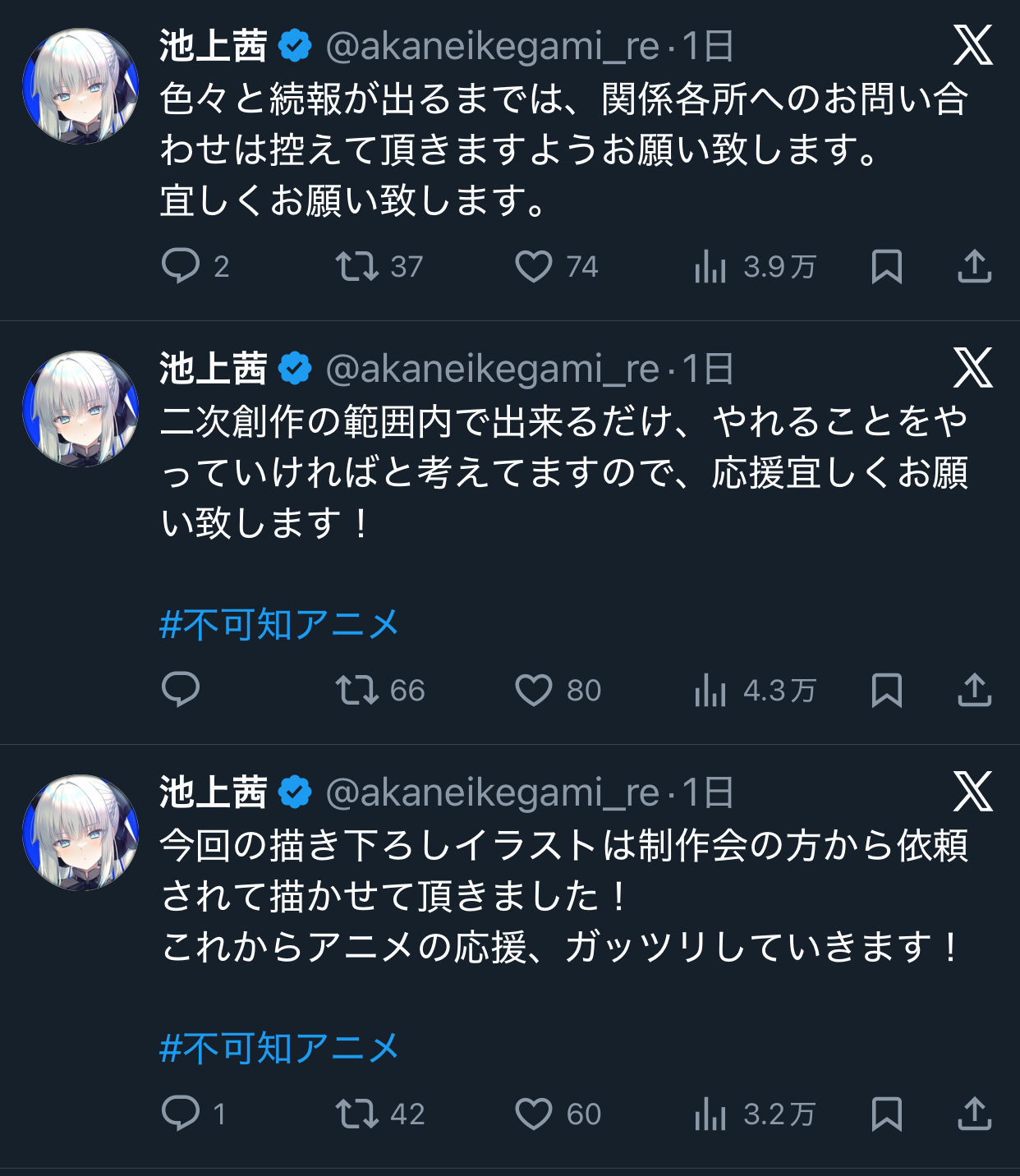Open 池上茜 avatar on third tweet
Image resolution: width=1020 pixels, height=1176 pixels.
pyautogui.click(x=80, y=832)
